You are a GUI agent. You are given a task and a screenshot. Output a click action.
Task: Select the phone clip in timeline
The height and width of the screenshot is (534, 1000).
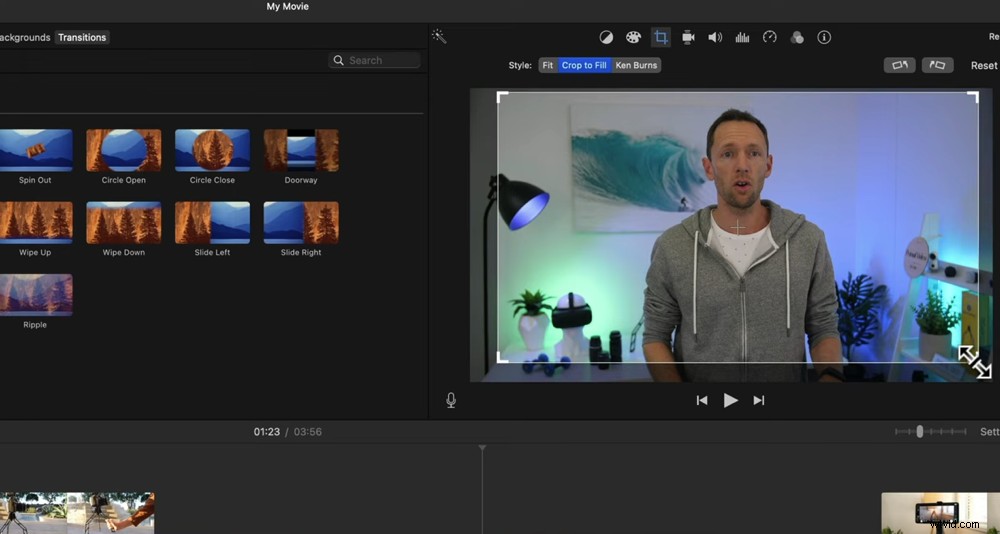coord(941,513)
